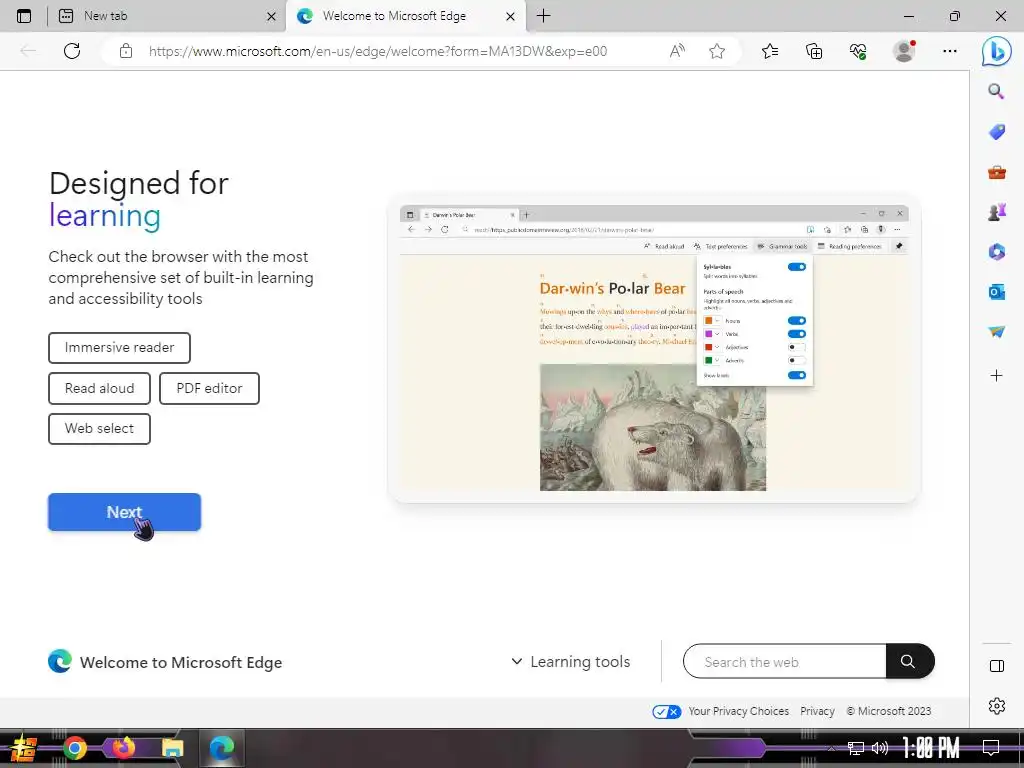Open the tab actions menu icon
1024x768 pixels.
(x=24, y=16)
